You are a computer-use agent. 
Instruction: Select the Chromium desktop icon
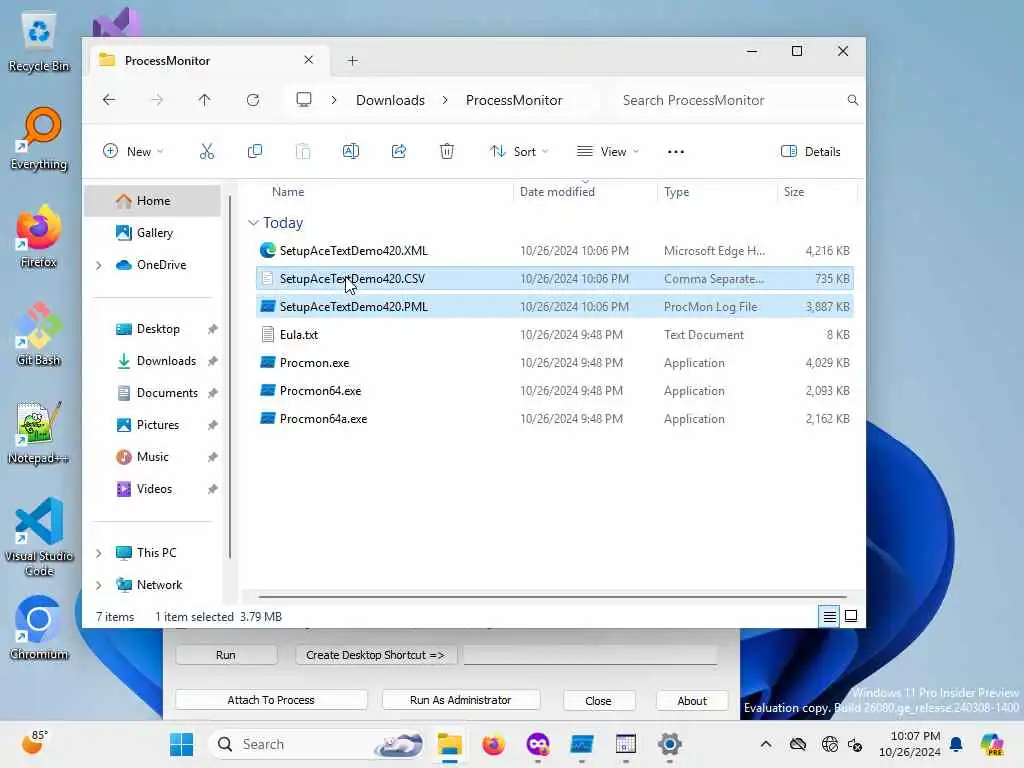click(x=39, y=628)
